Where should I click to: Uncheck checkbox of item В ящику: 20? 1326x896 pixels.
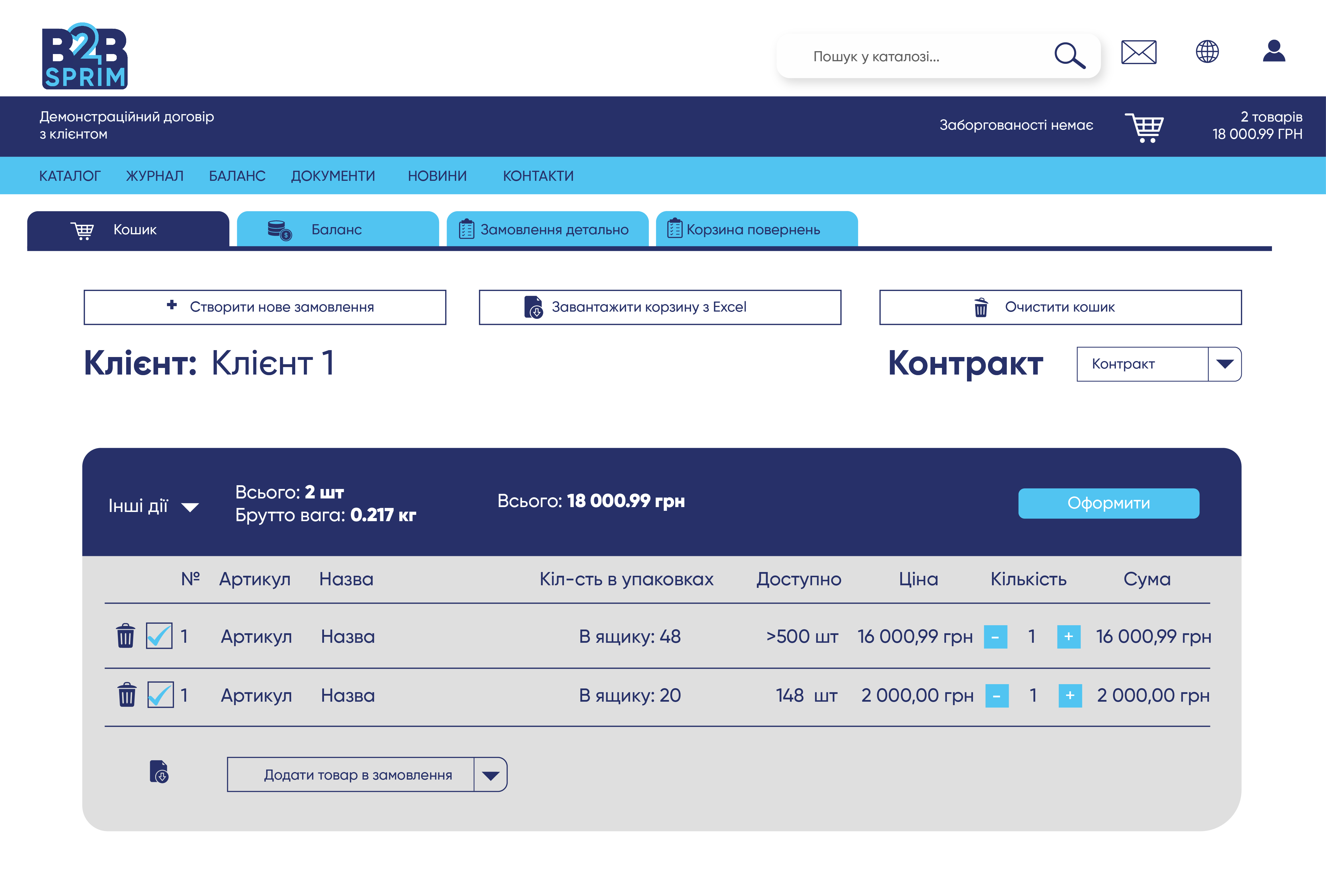160,694
